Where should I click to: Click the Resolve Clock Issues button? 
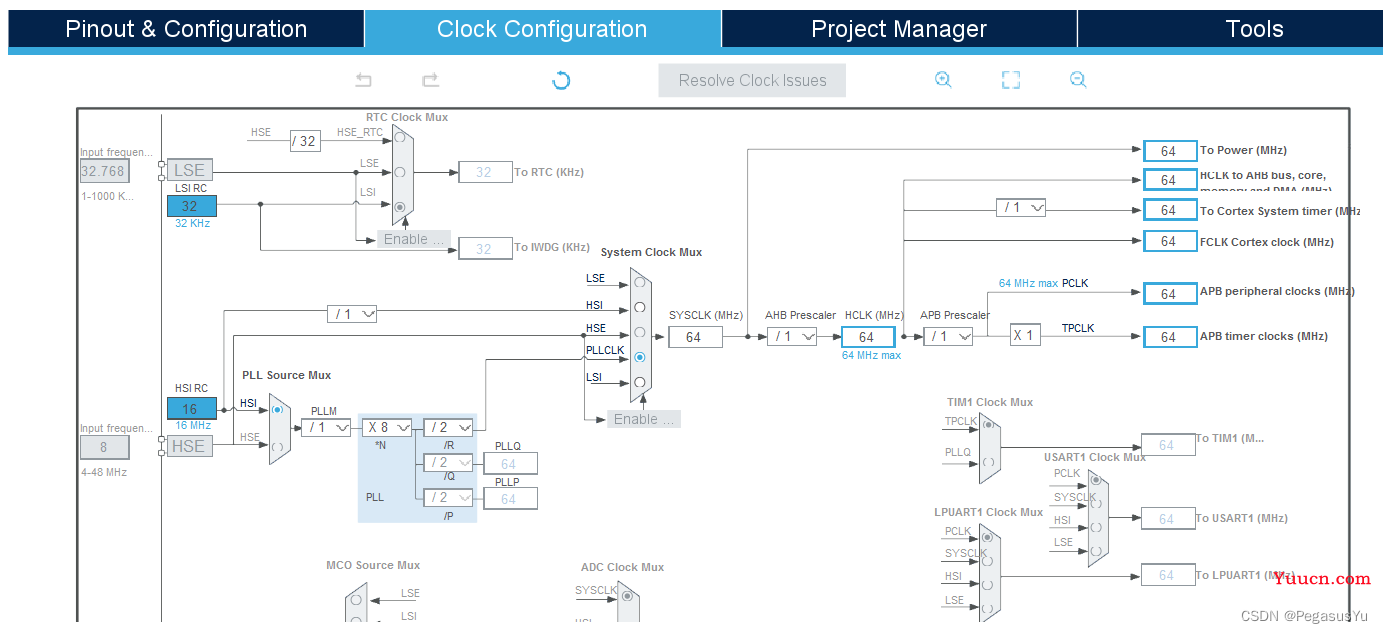click(x=752, y=81)
